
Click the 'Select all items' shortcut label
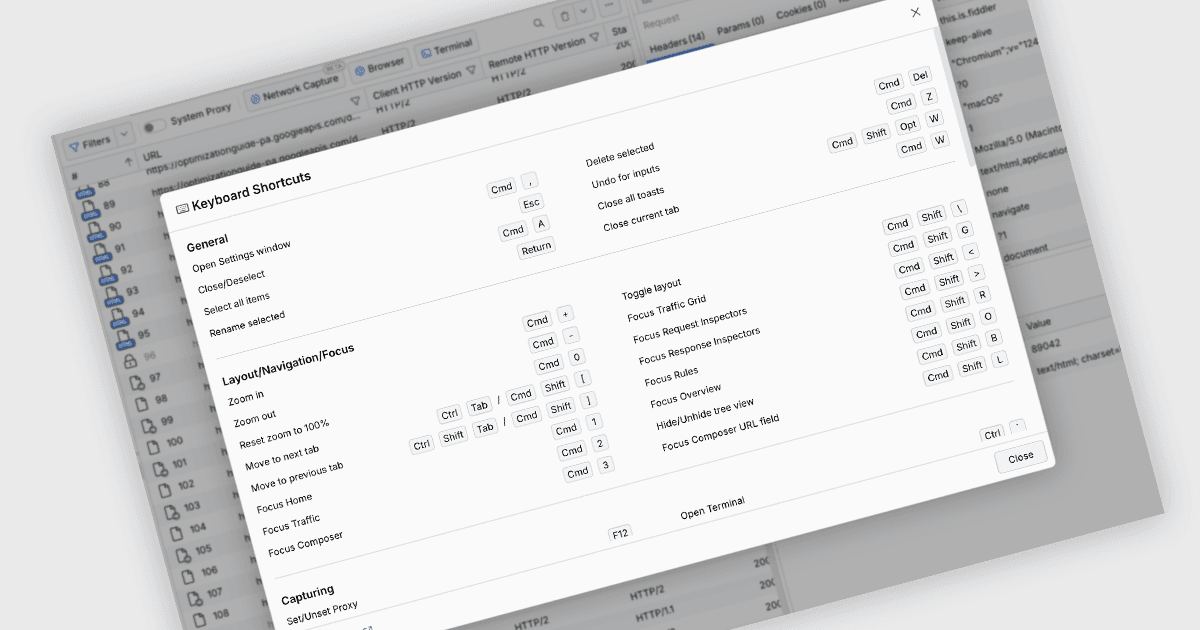(x=237, y=304)
